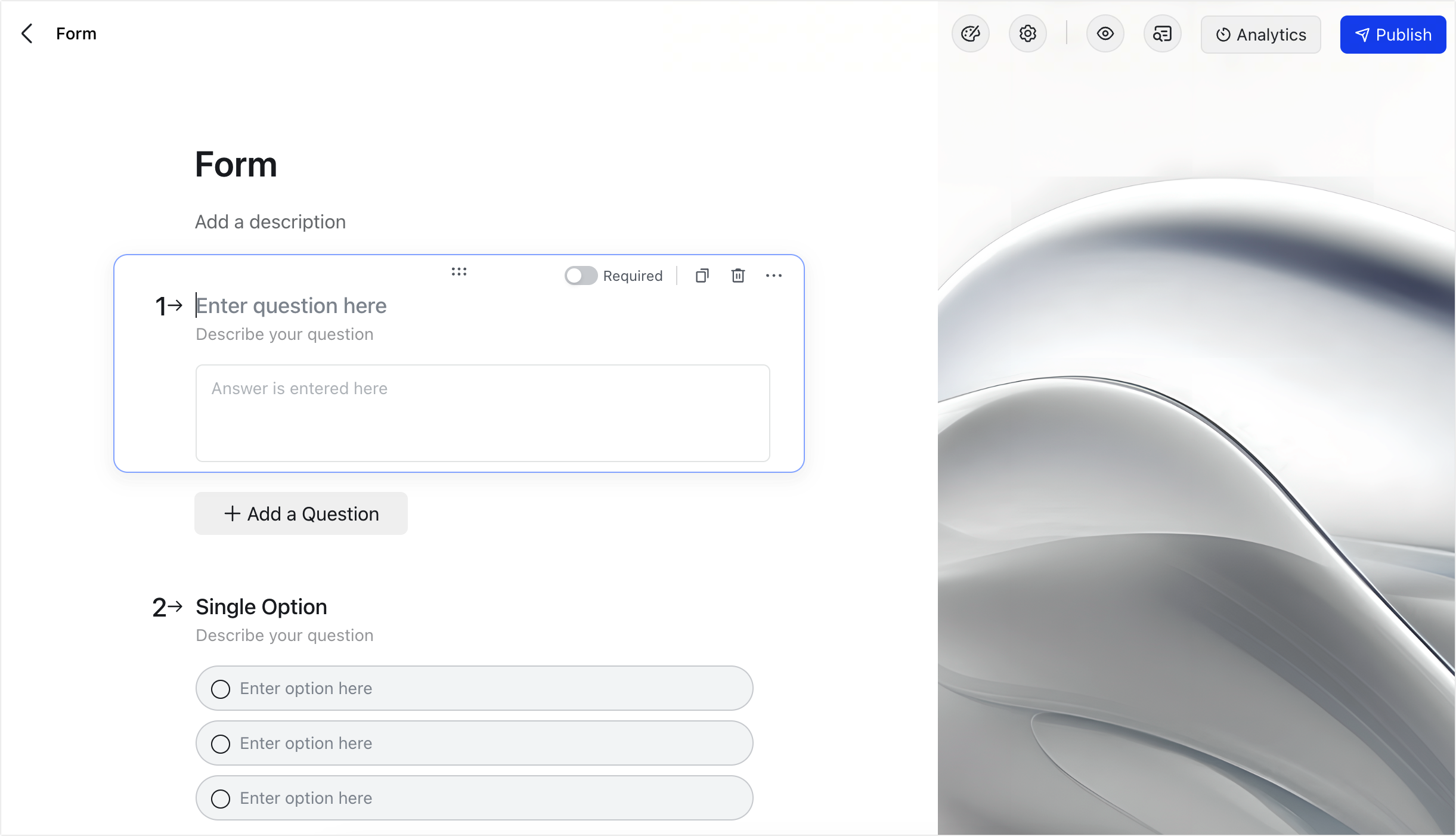Open the Form breadcrumb link
Viewport: 1456px width, 836px height.
(76, 33)
